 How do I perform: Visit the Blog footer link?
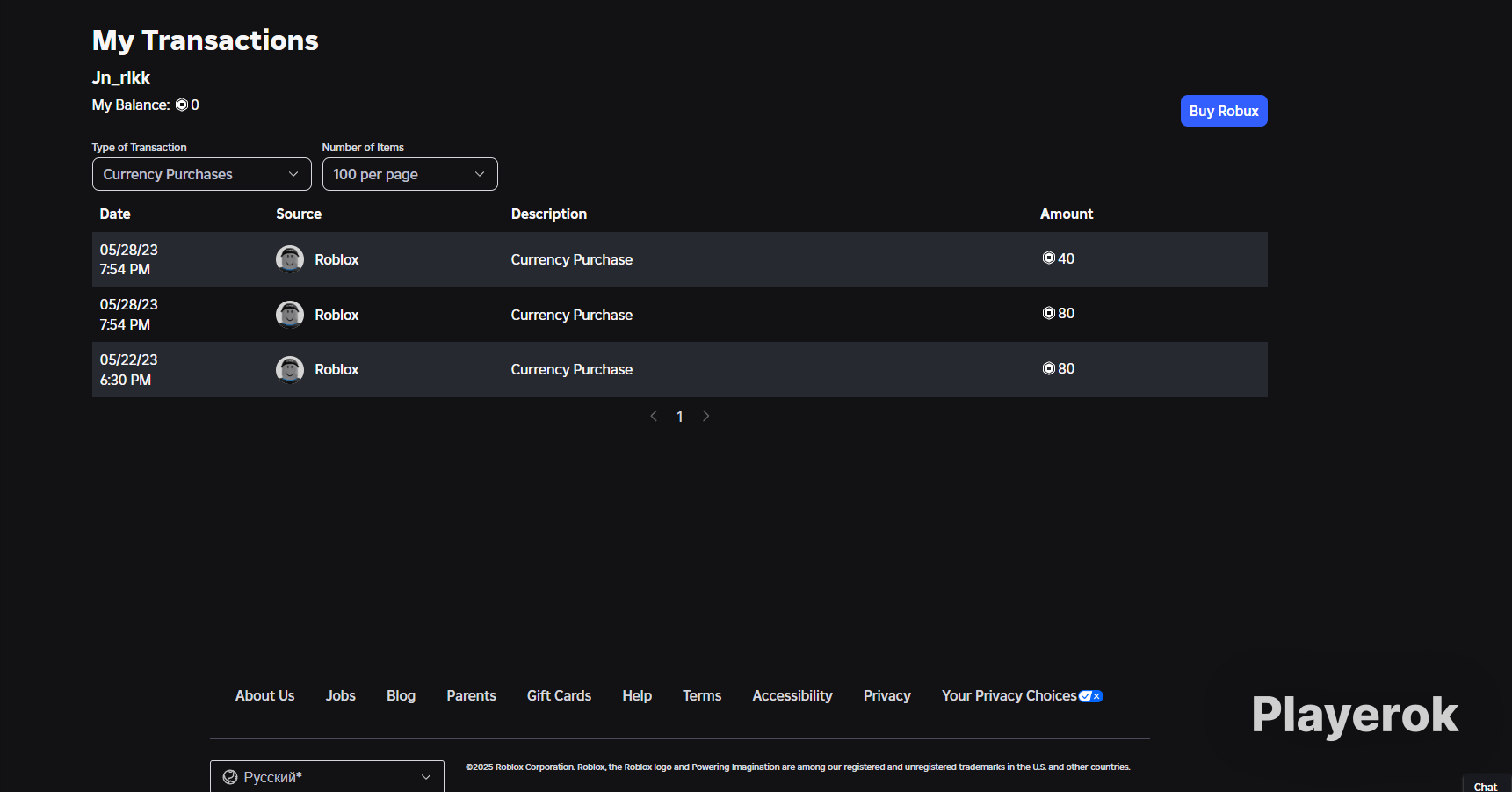(402, 695)
